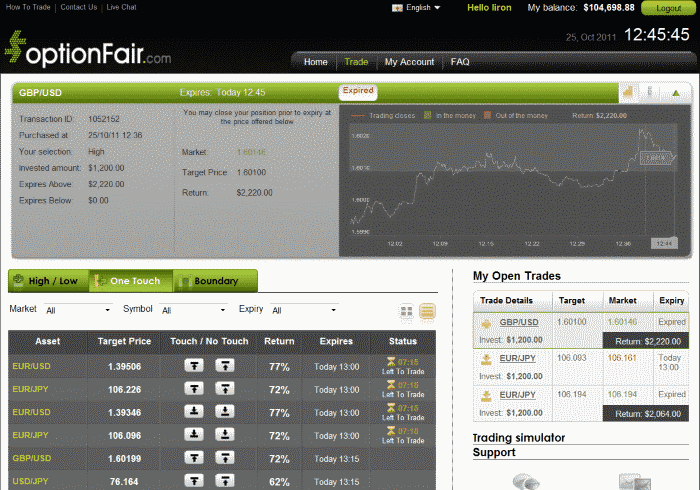
Task: Click Touch icon for EUR/USD 1.39506
Action: 196,366
